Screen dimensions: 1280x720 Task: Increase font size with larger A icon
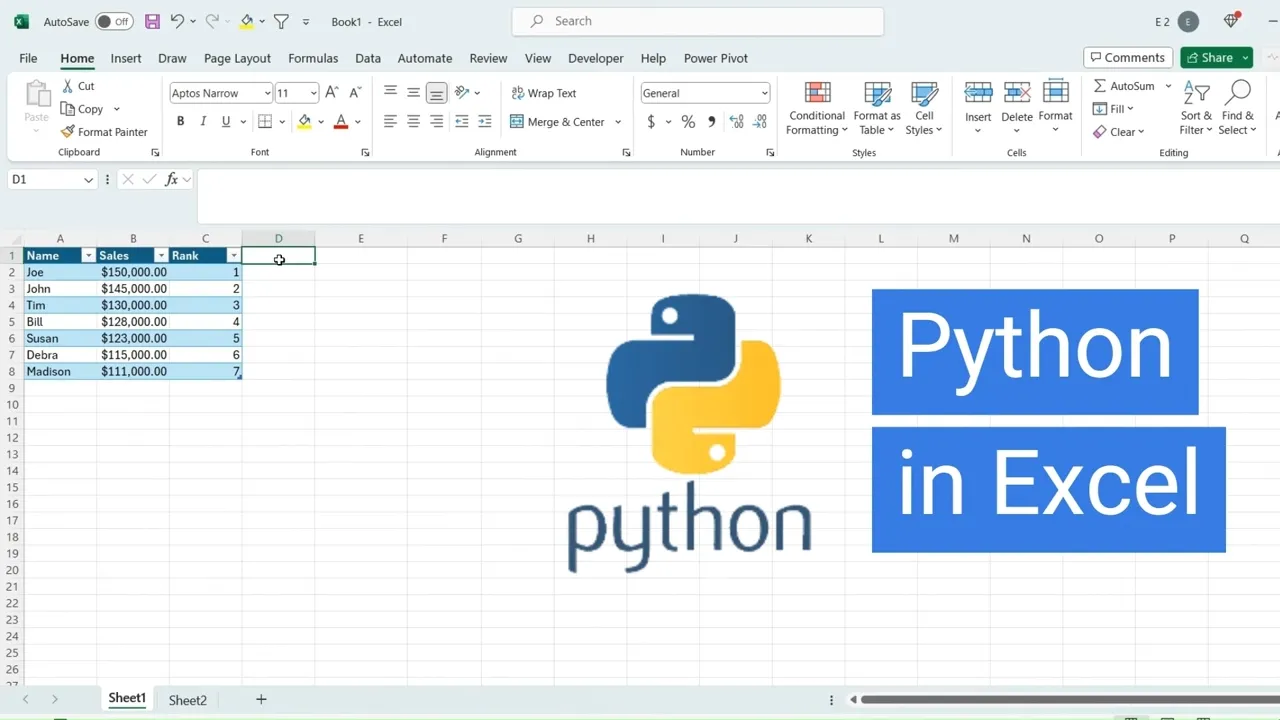(x=332, y=93)
